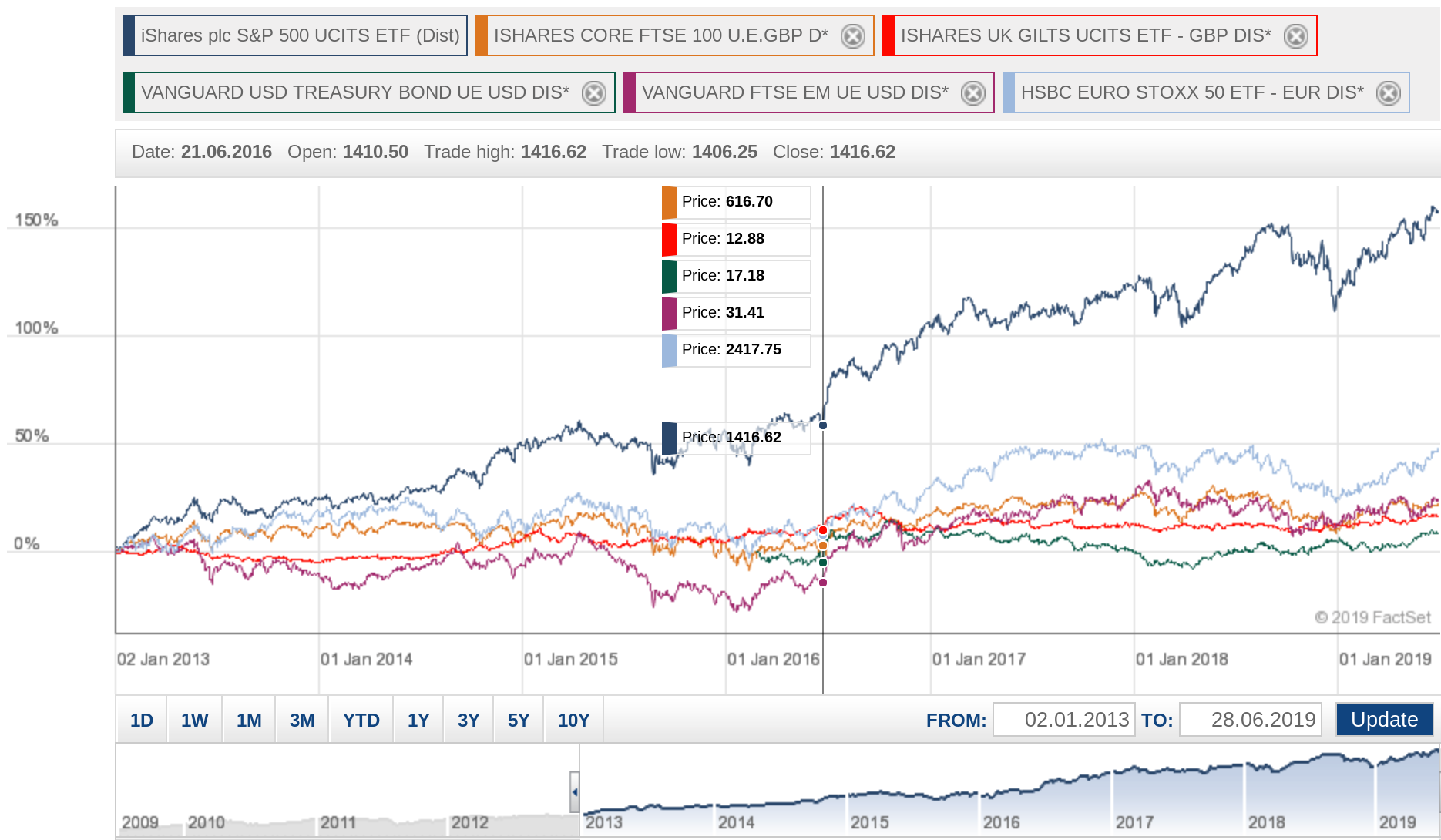Set chart to 5Y range
1441x840 pixels.
pos(518,720)
